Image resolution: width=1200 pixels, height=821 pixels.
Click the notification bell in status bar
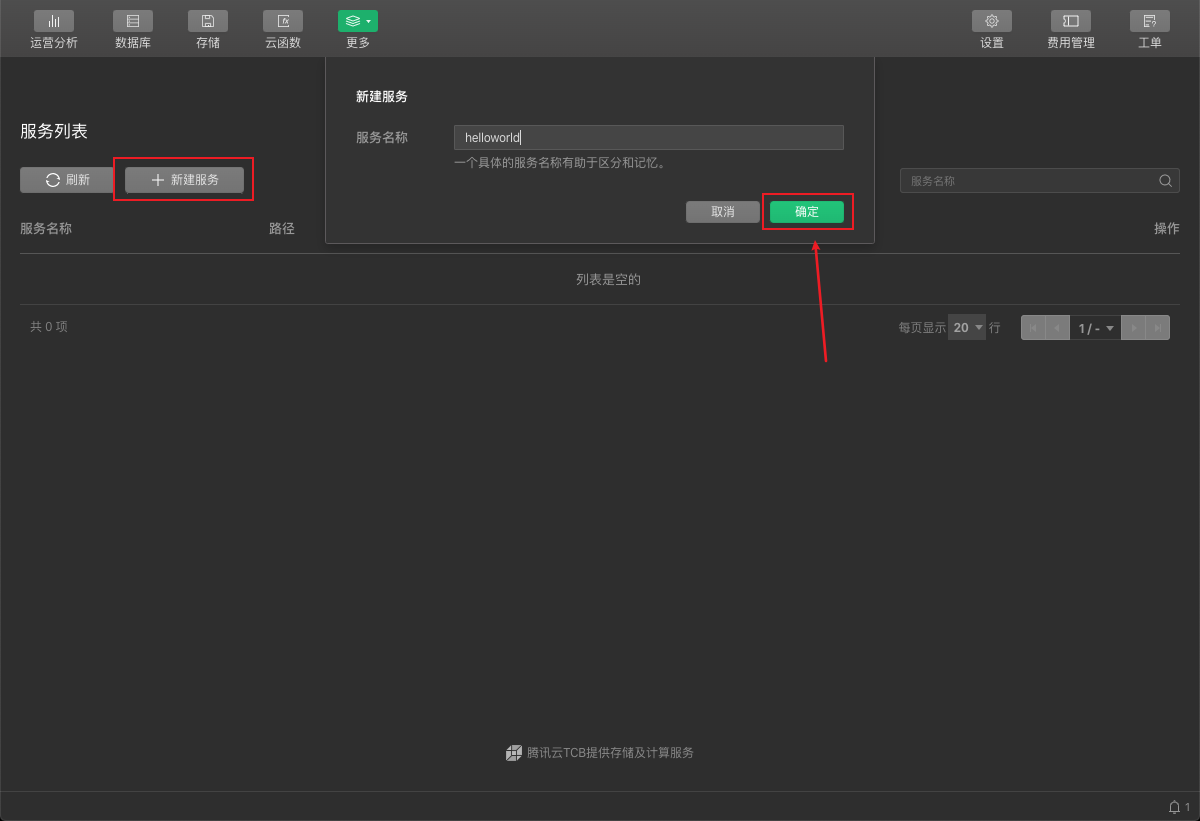[x=1175, y=807]
